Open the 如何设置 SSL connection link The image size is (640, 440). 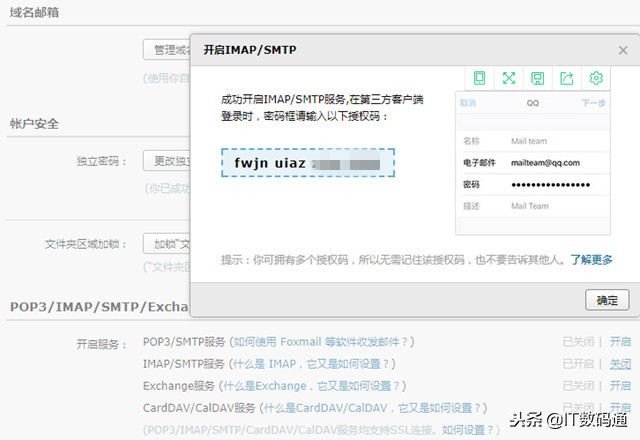[468, 430]
